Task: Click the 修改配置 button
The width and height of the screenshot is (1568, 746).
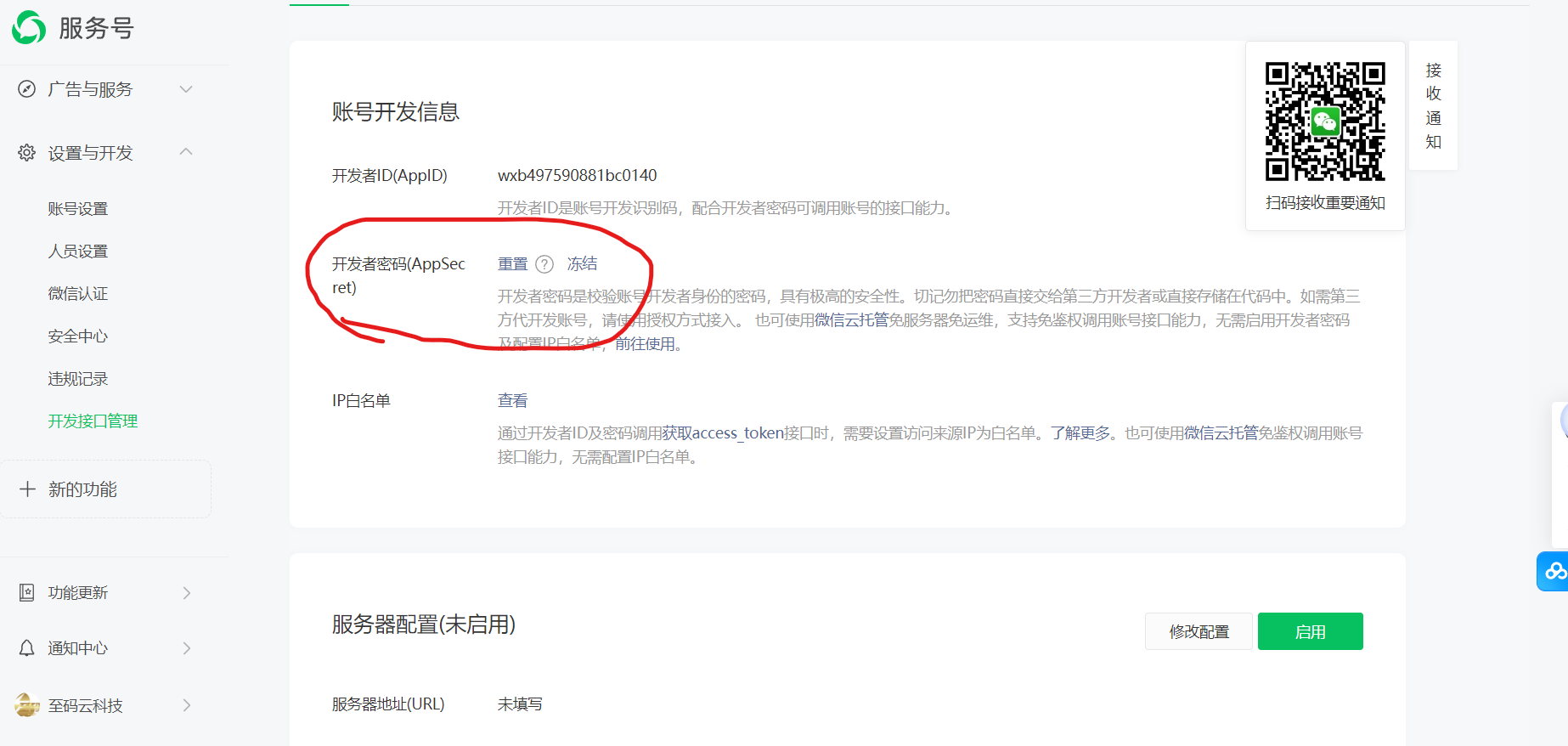Action: (1199, 631)
